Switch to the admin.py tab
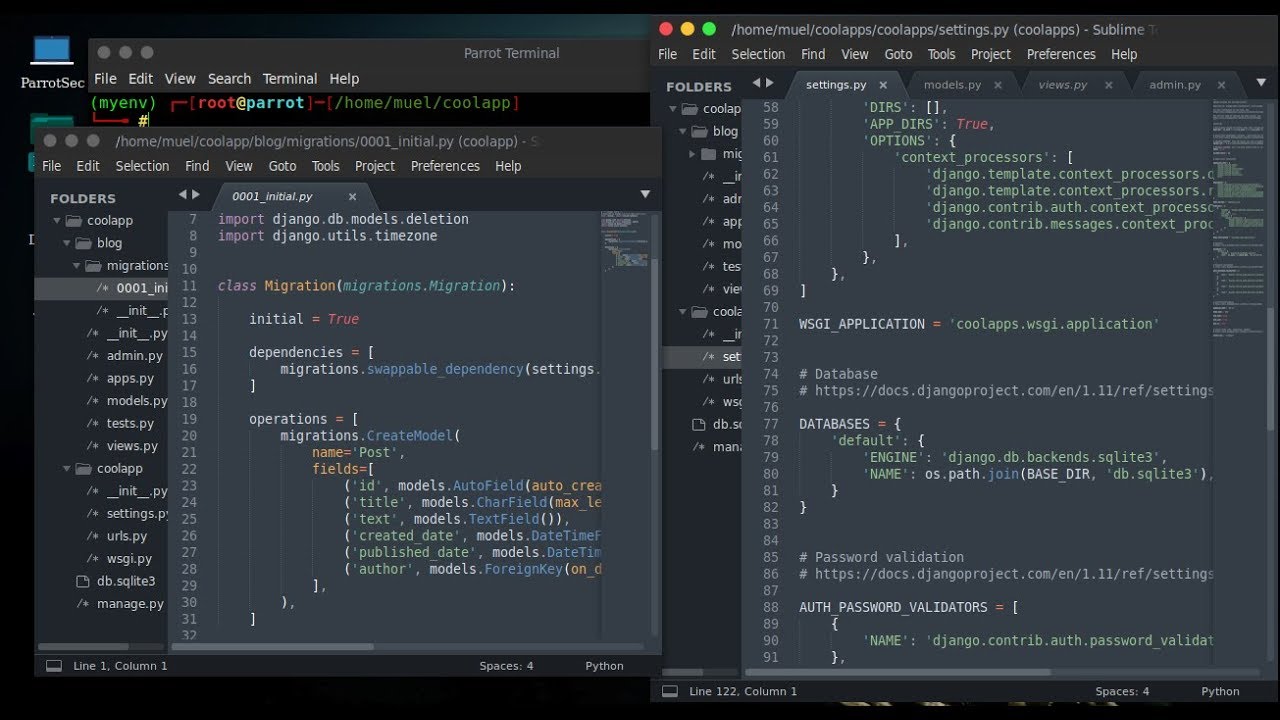 (x=1175, y=86)
